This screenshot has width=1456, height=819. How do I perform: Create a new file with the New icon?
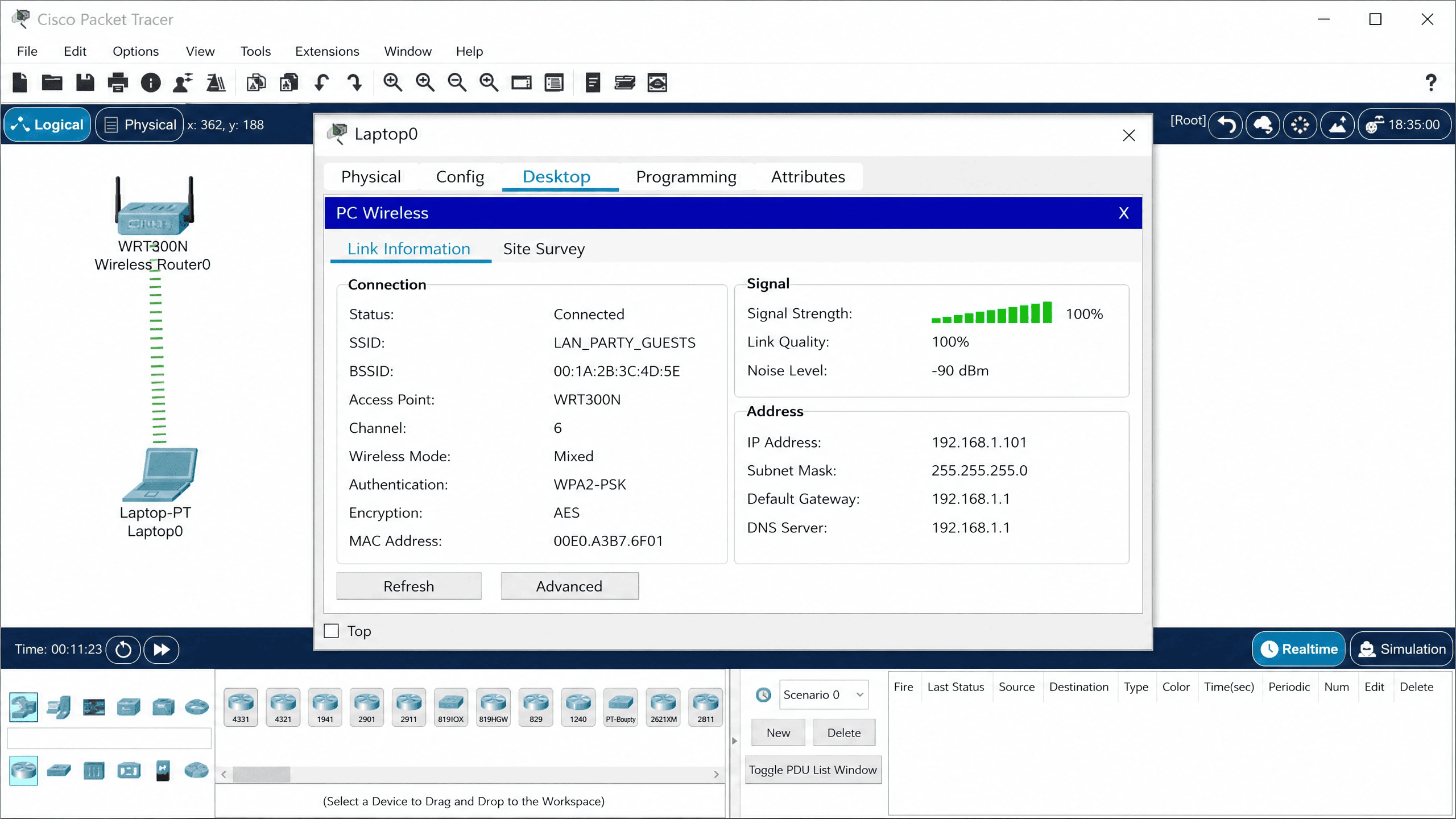20,83
